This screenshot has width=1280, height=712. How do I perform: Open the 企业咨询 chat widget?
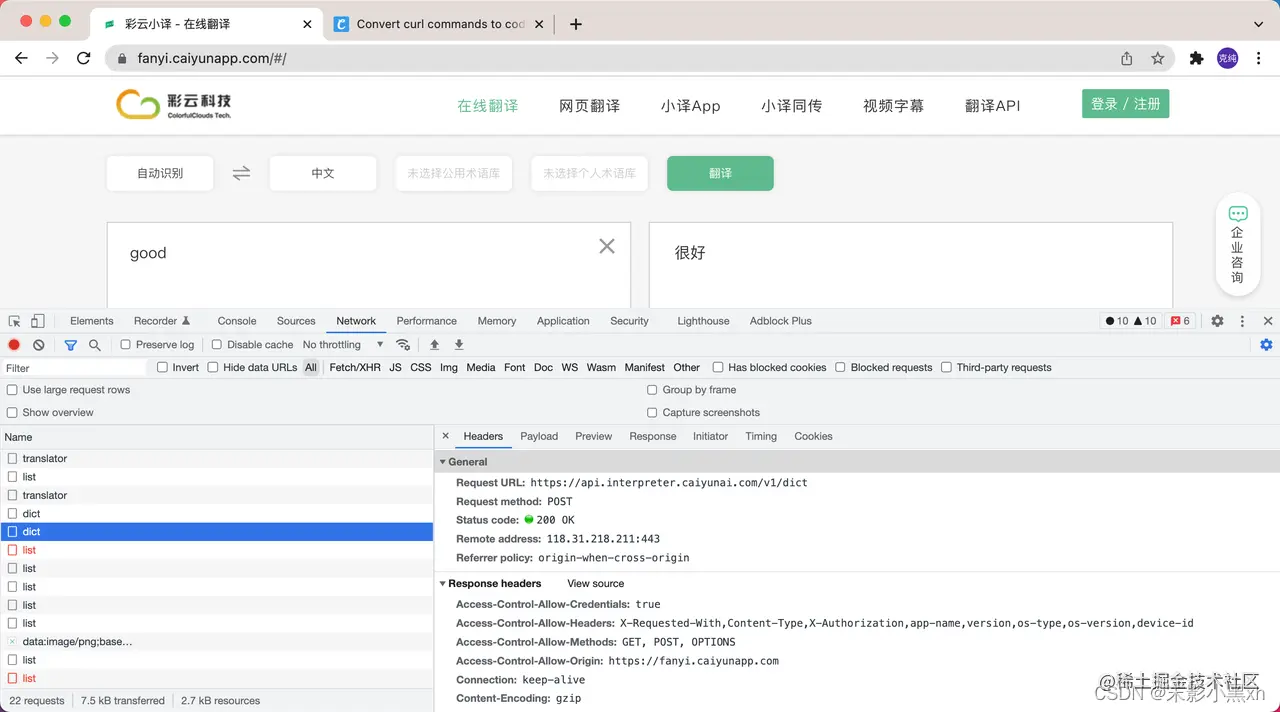[1238, 244]
